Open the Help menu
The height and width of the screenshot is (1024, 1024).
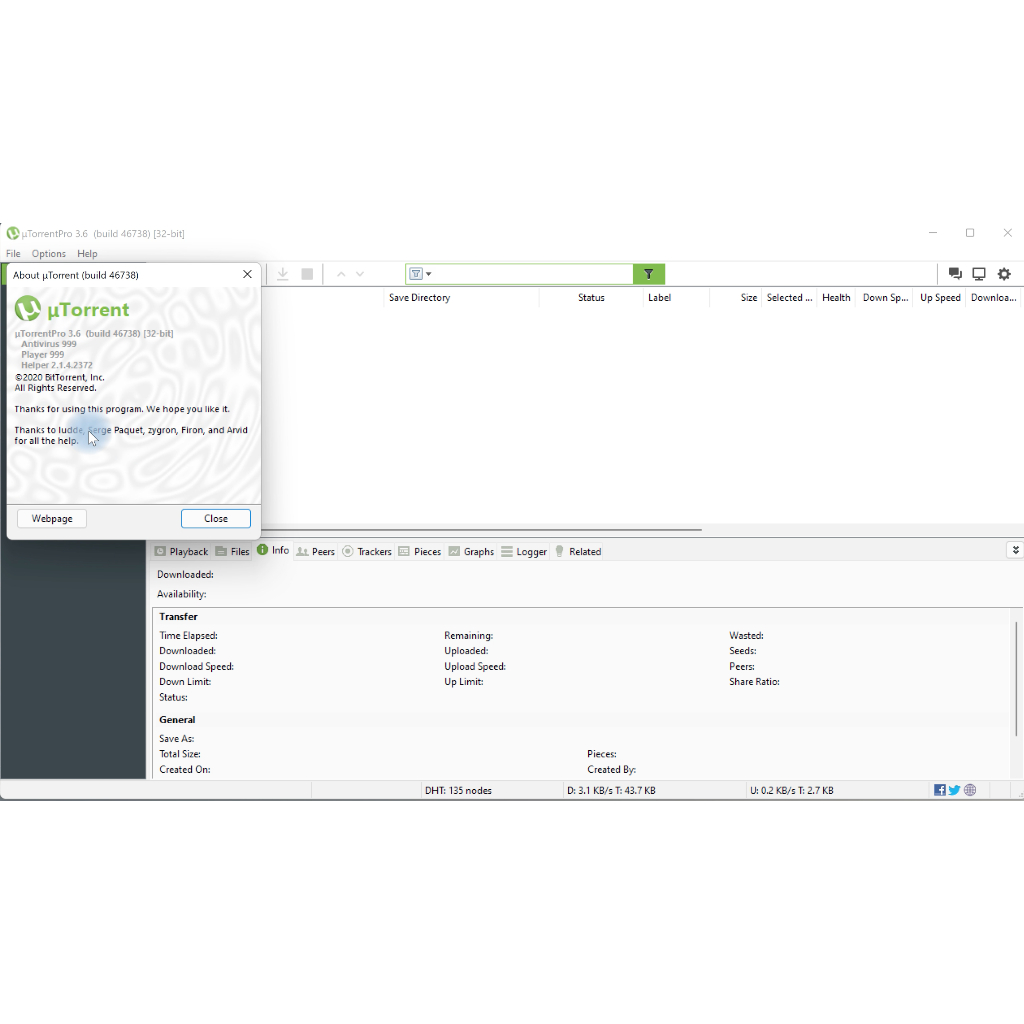coord(87,254)
